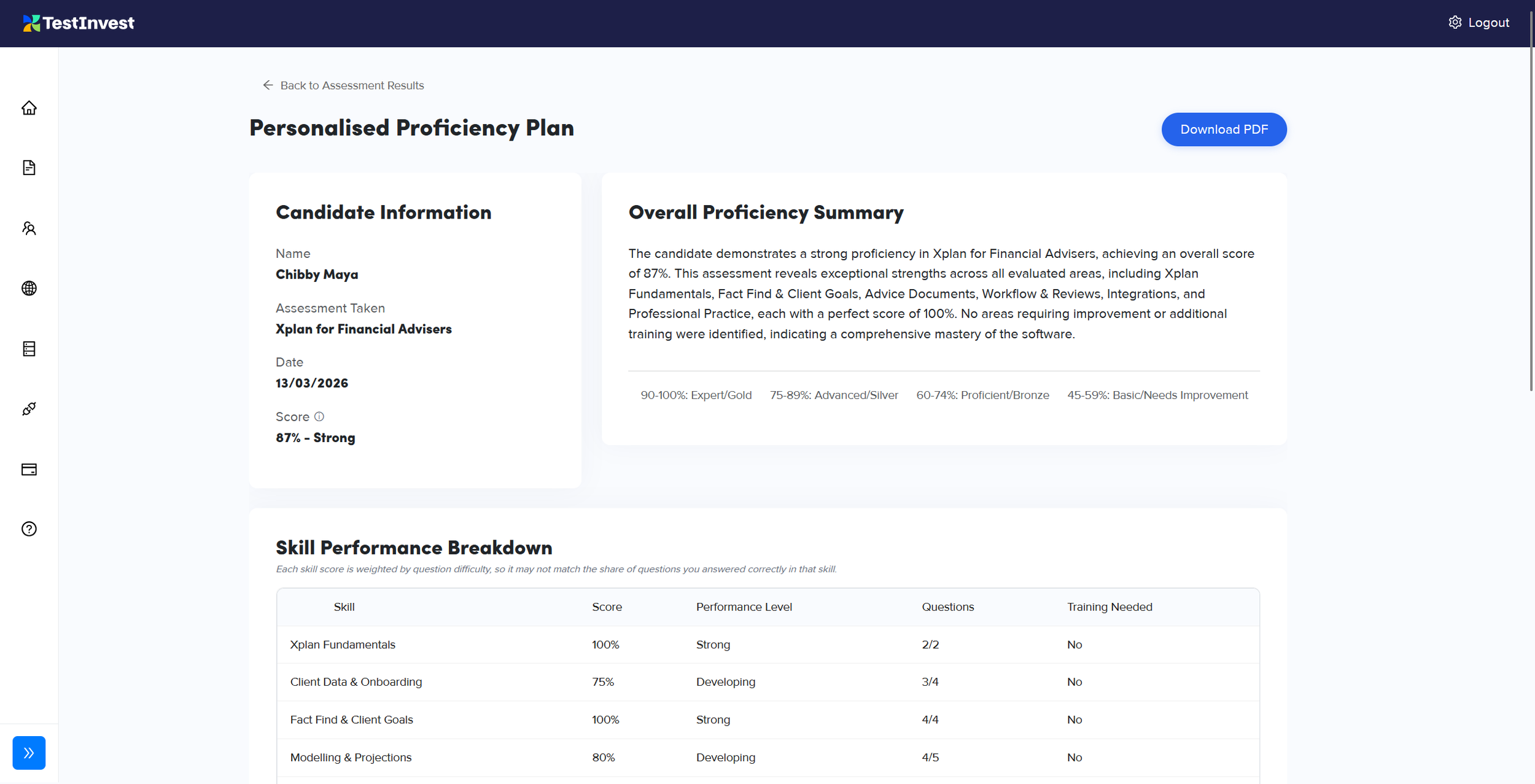Click the 4/5 questions value
This screenshot has width=1535, height=784.
pos(930,758)
